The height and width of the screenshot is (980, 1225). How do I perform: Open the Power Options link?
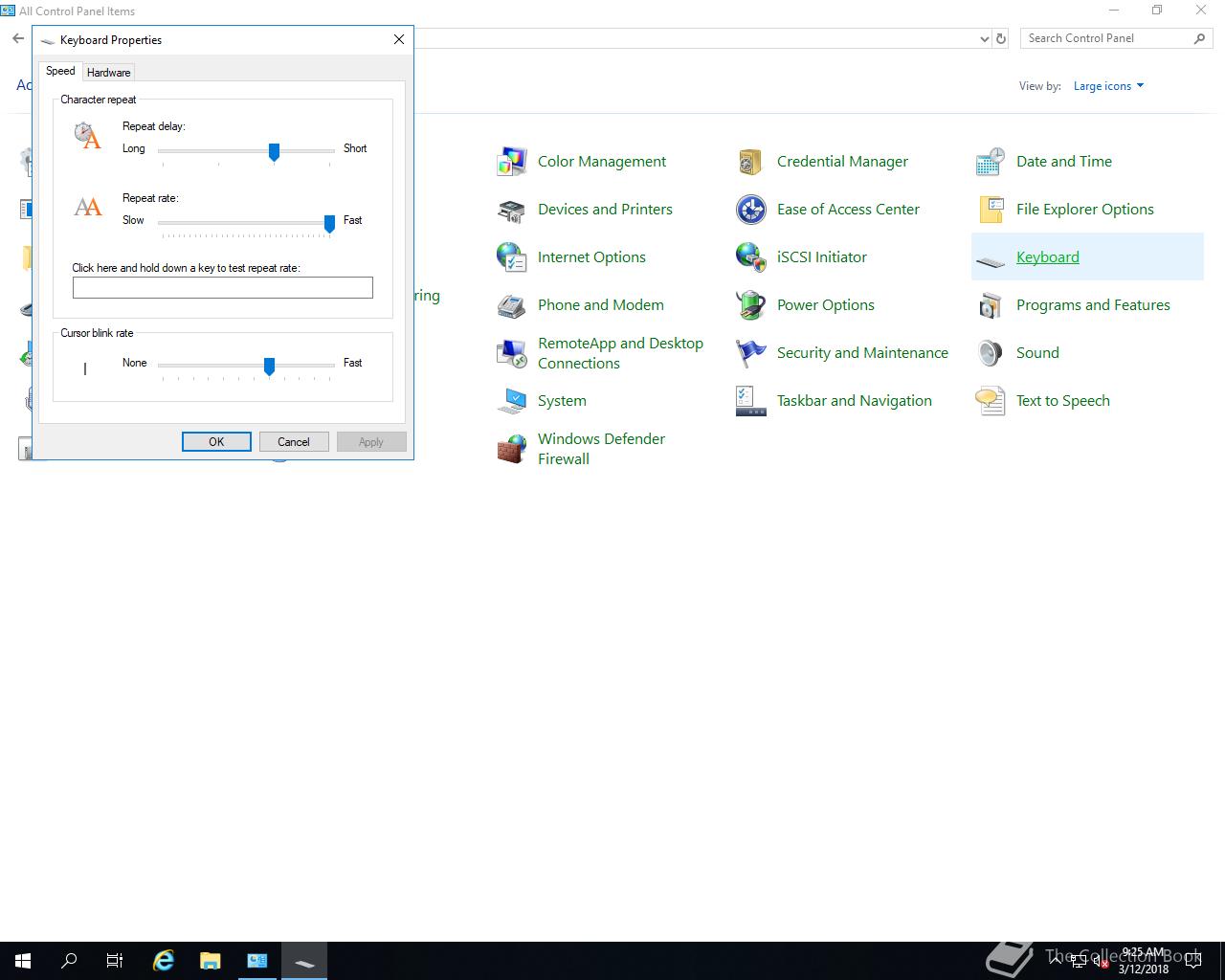coord(826,305)
